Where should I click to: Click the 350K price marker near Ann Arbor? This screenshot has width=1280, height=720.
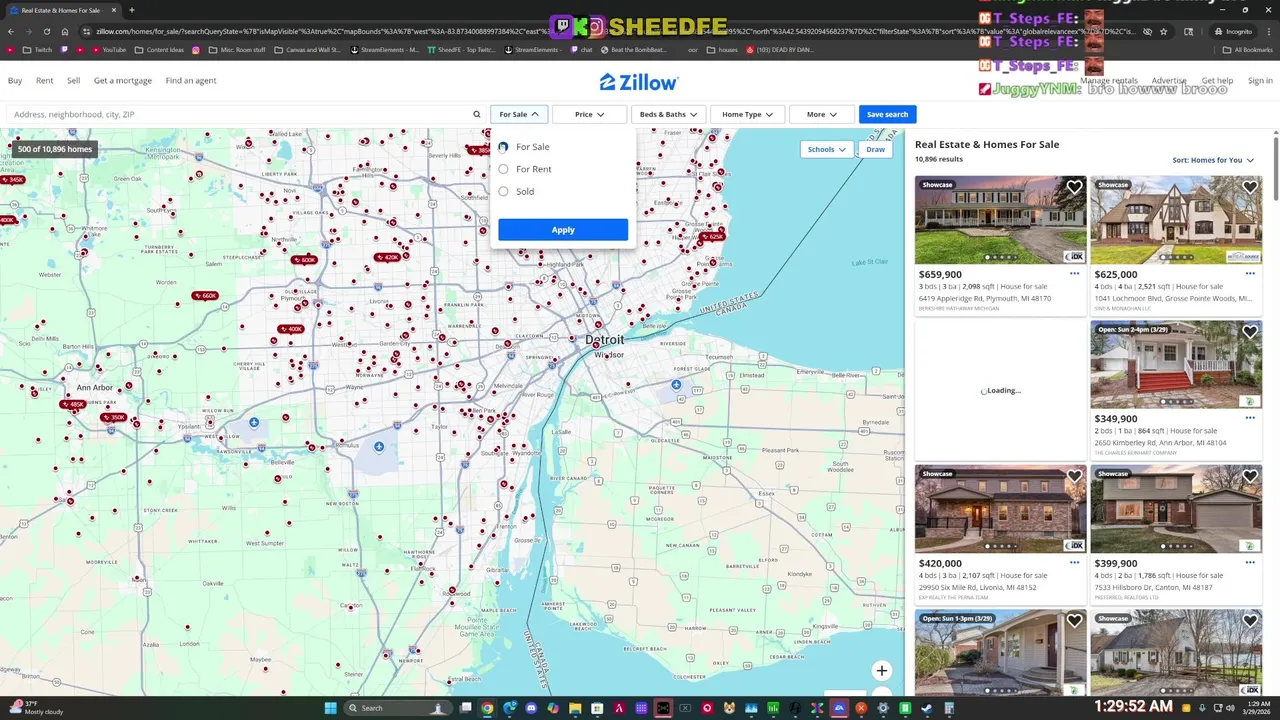pyautogui.click(x=113, y=417)
